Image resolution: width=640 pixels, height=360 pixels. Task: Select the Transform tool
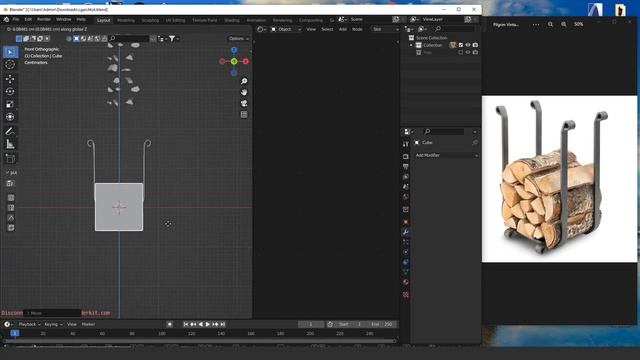click(x=10, y=117)
